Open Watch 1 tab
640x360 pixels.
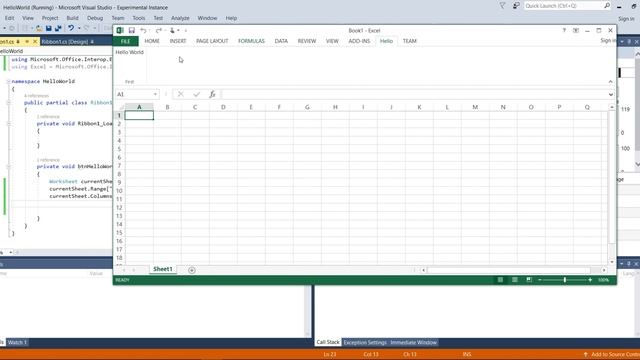(x=17, y=342)
